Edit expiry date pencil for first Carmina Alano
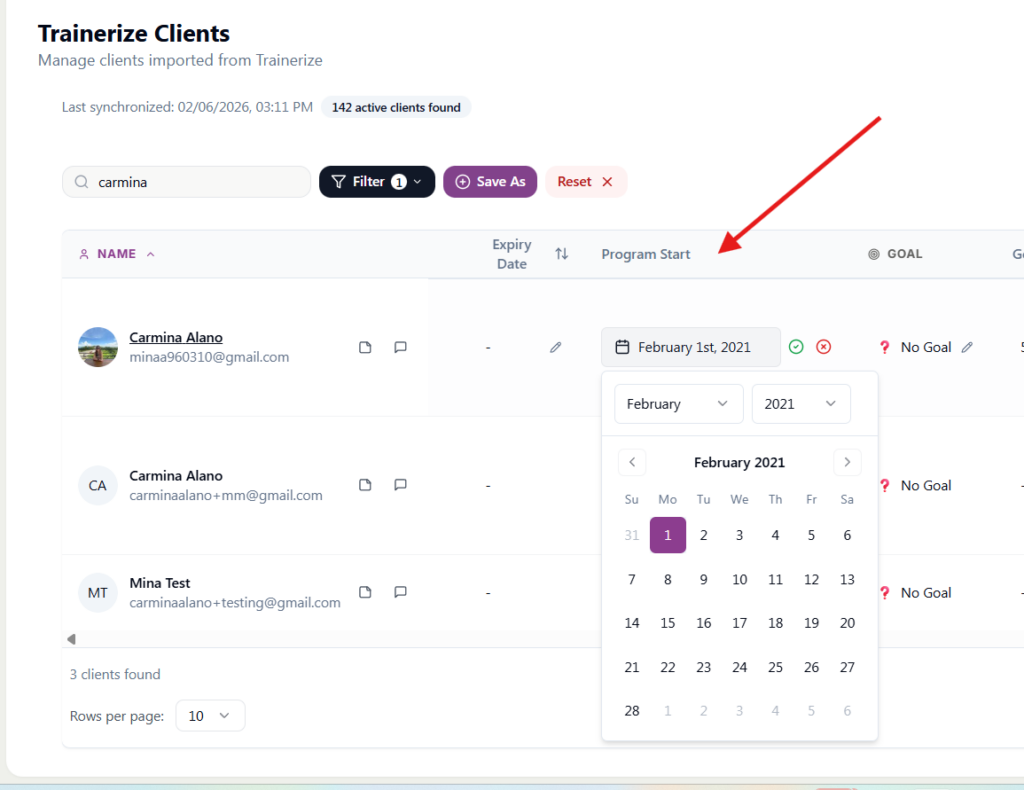The height and width of the screenshot is (790, 1024). [556, 347]
